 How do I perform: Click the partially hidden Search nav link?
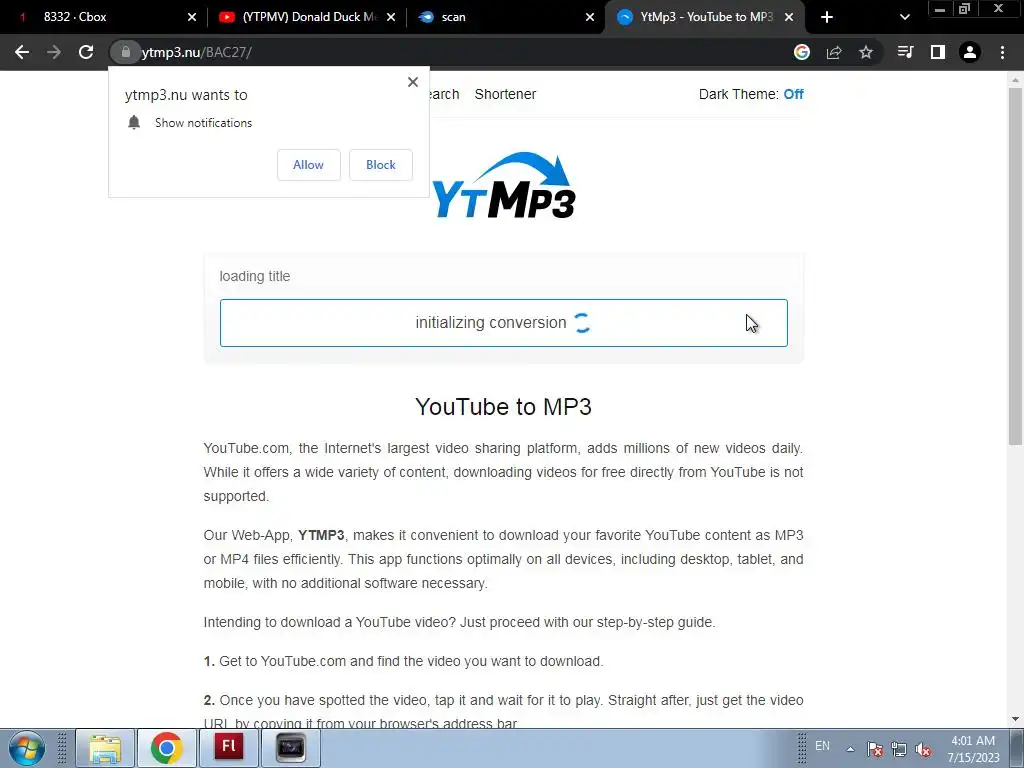[x=445, y=94]
